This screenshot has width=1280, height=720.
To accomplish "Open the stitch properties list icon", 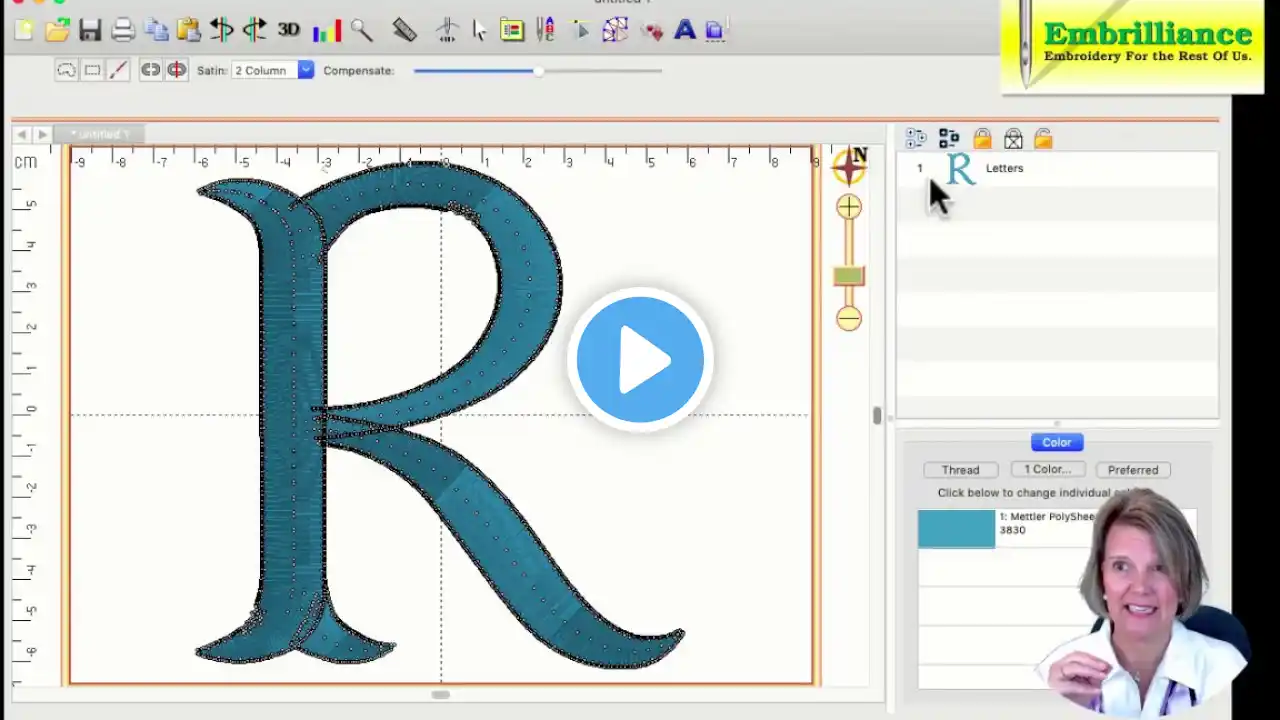I will point(512,30).
